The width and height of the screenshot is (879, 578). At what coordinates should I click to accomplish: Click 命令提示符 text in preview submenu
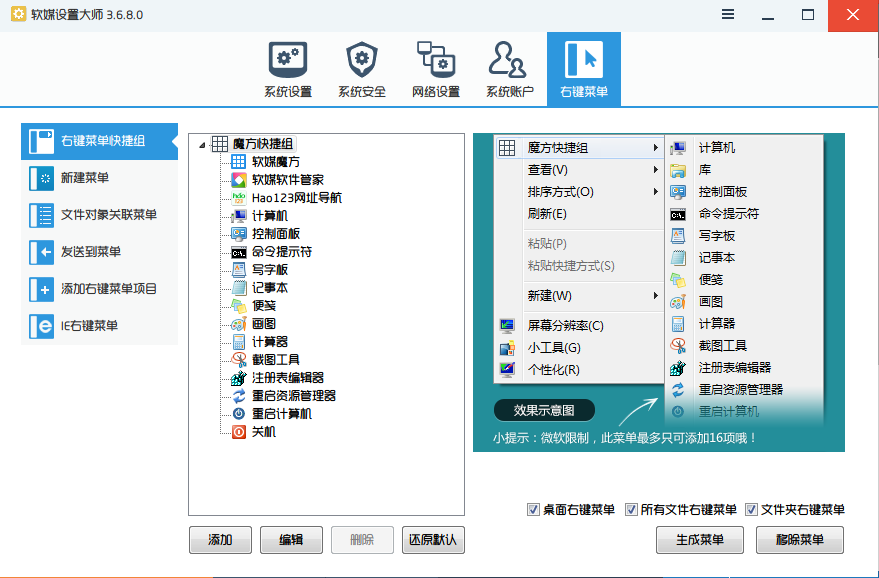pyautogui.click(x=729, y=214)
